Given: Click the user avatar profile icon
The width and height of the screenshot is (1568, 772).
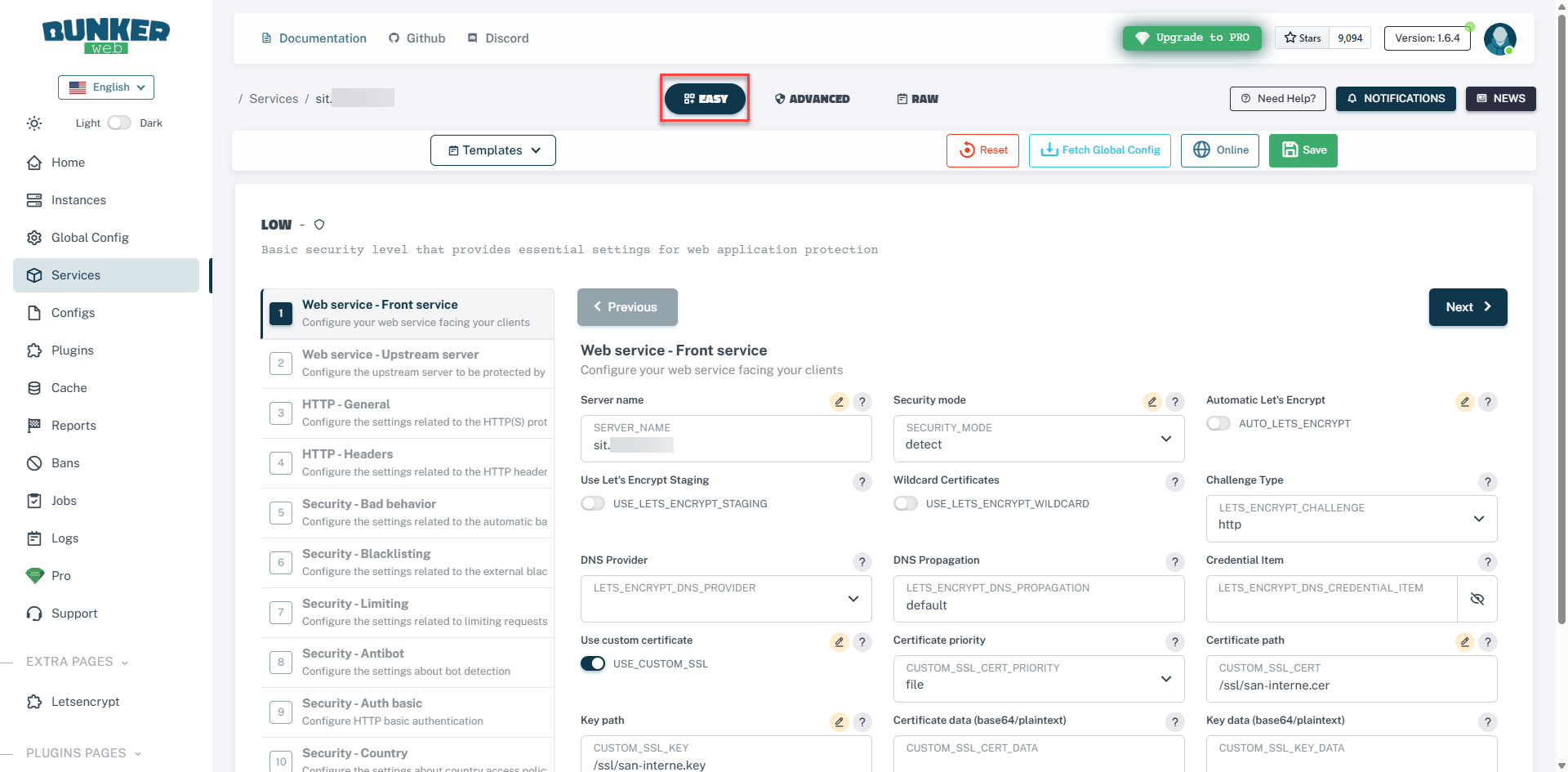Looking at the screenshot, I should point(1499,38).
